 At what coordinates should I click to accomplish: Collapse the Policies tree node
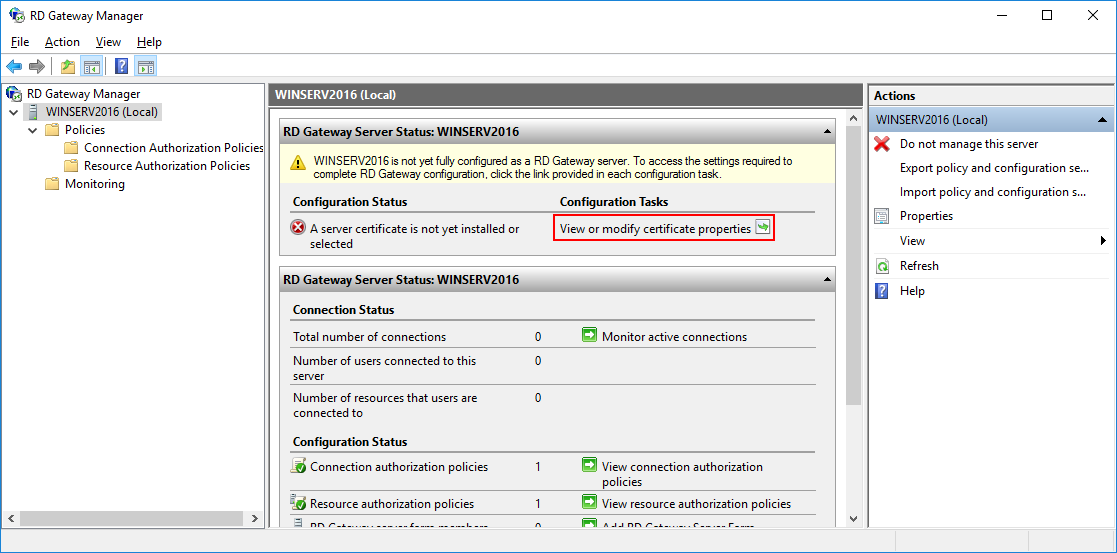(33, 130)
